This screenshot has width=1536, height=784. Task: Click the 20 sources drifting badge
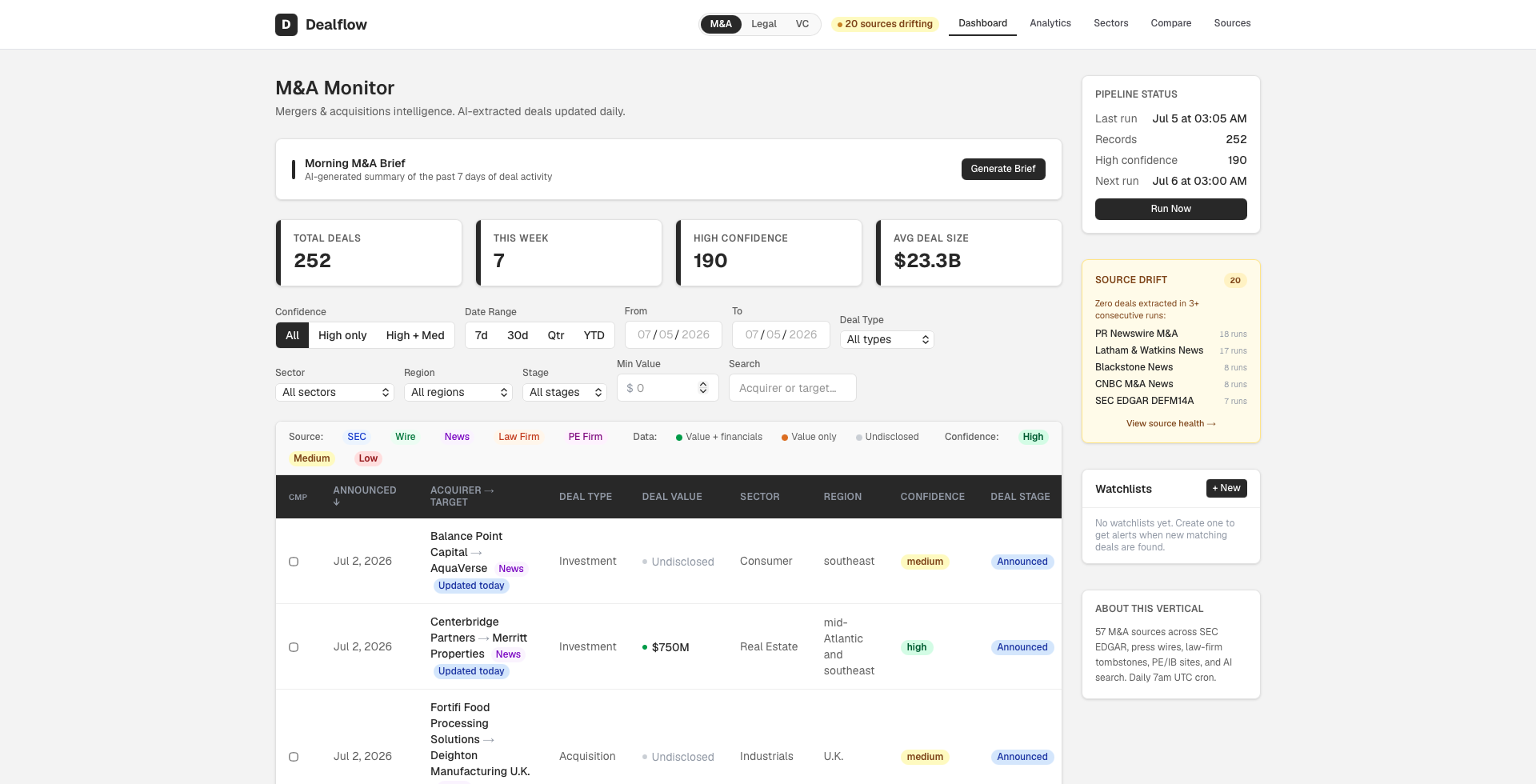point(885,24)
